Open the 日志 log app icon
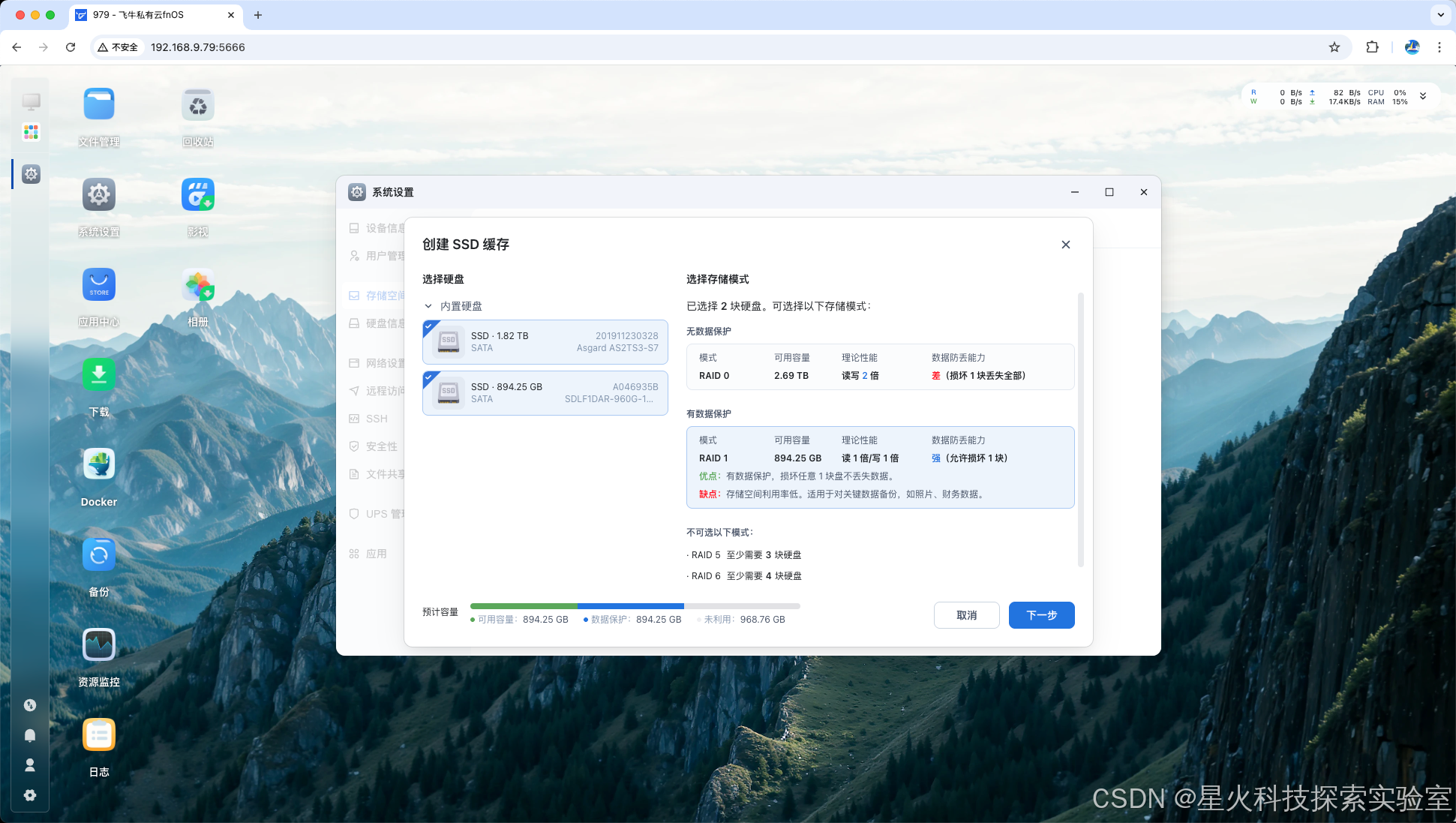 (x=99, y=735)
